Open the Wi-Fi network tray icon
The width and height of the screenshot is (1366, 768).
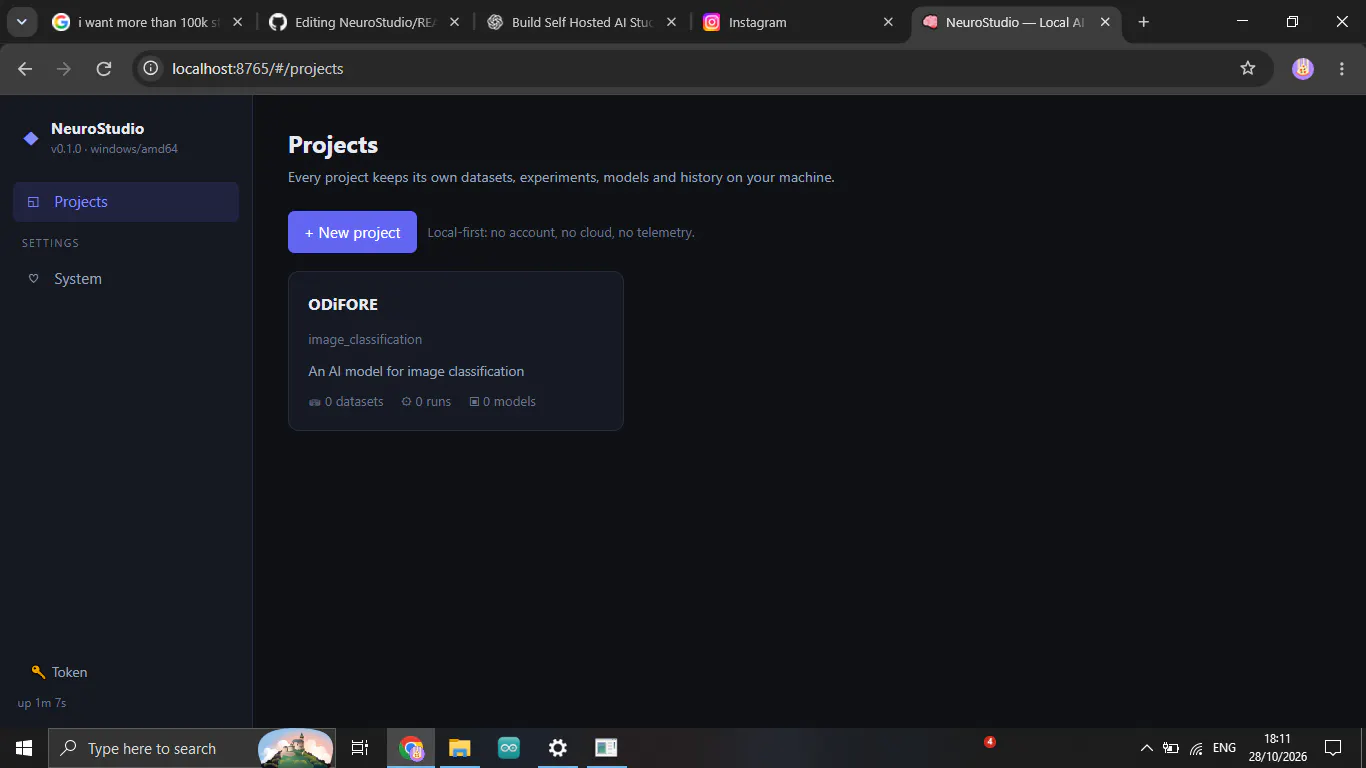pyautogui.click(x=1196, y=748)
